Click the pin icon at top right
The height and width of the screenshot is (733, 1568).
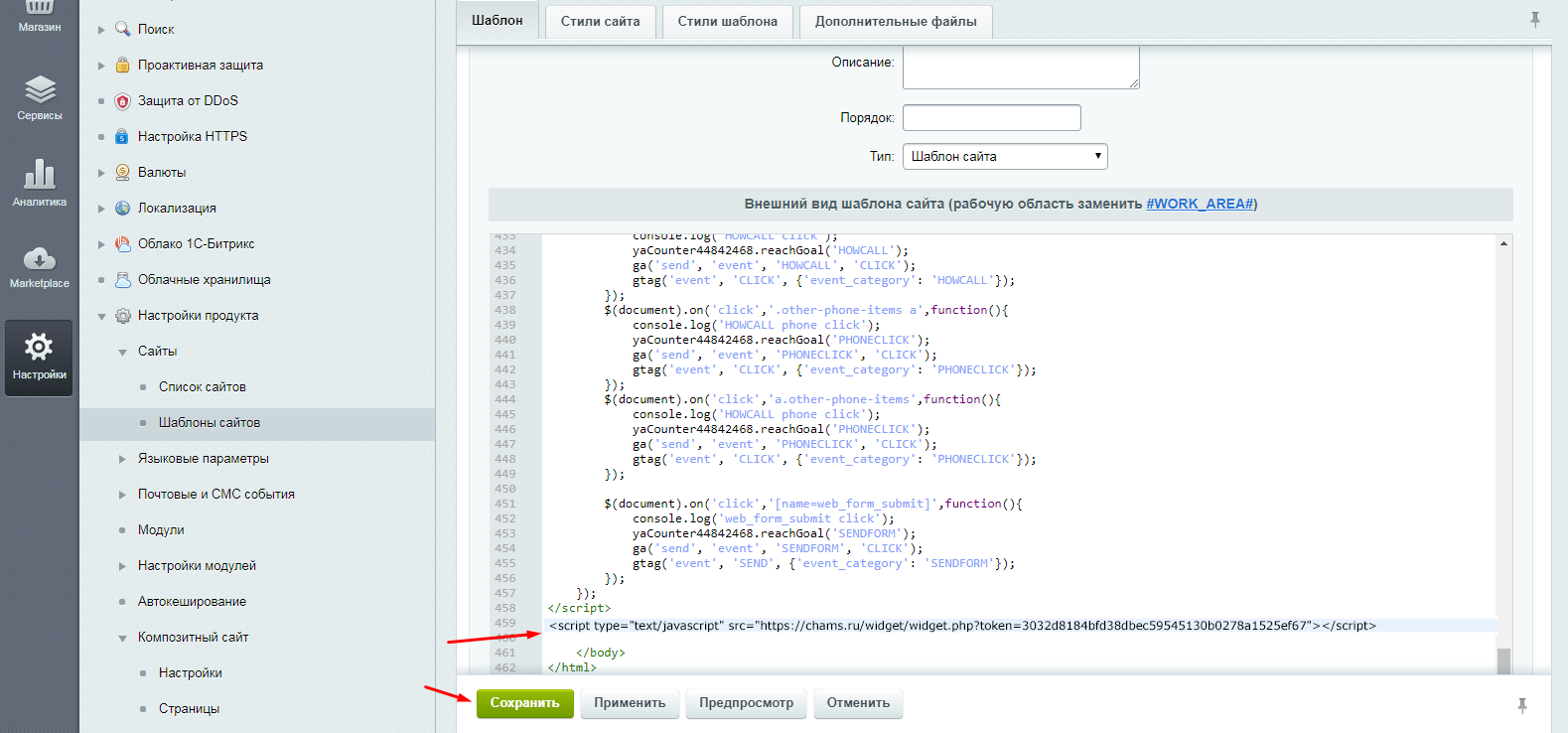[1534, 19]
